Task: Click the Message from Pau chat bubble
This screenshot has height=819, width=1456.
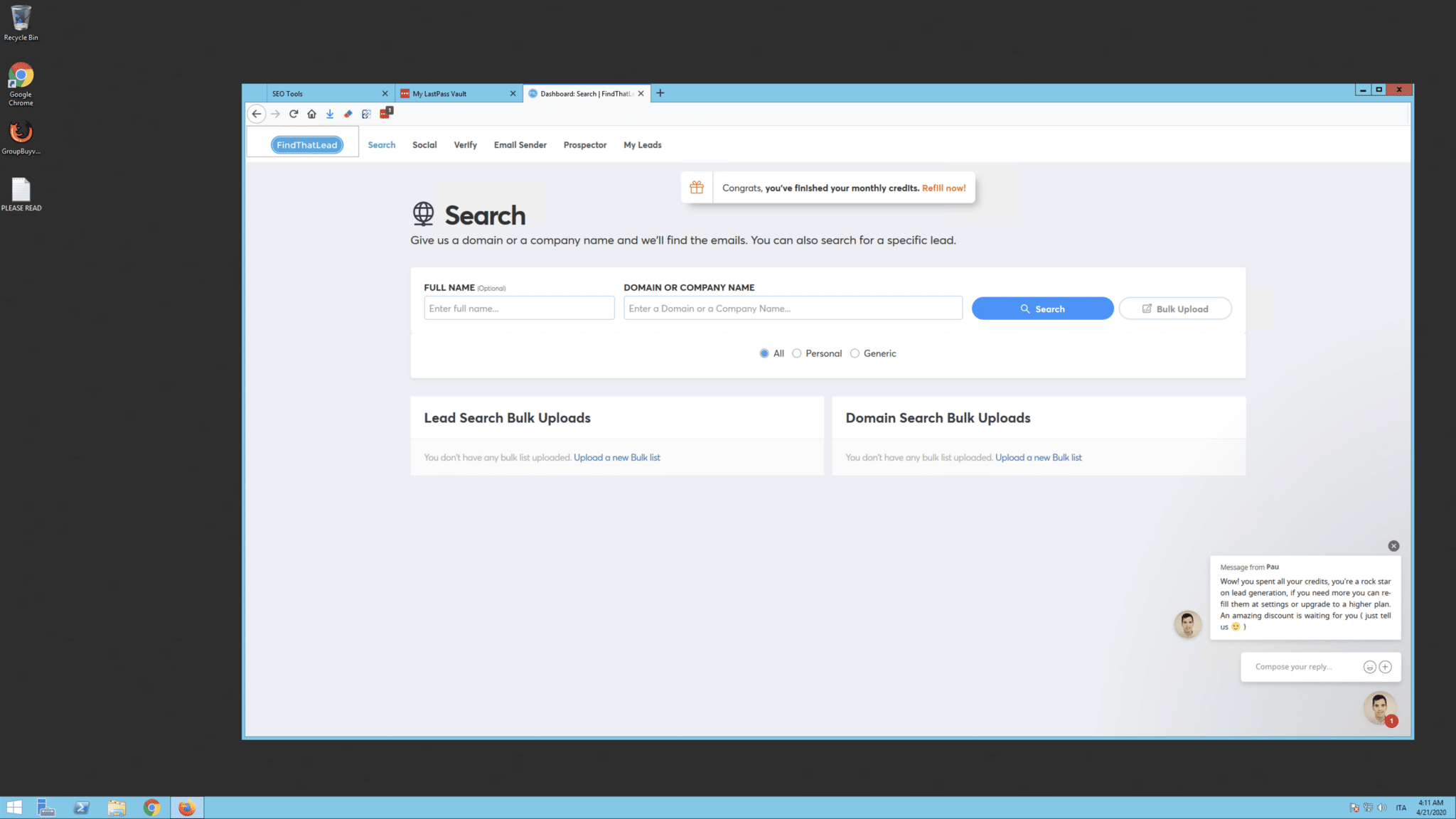Action: pos(1305,597)
